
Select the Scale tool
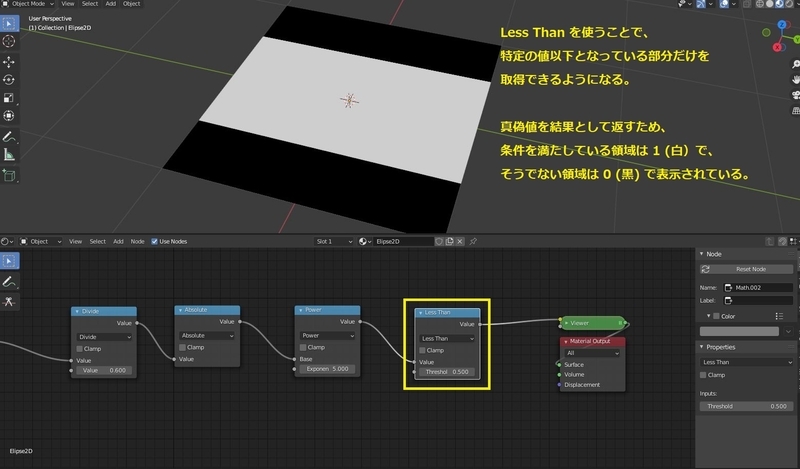click(9, 98)
